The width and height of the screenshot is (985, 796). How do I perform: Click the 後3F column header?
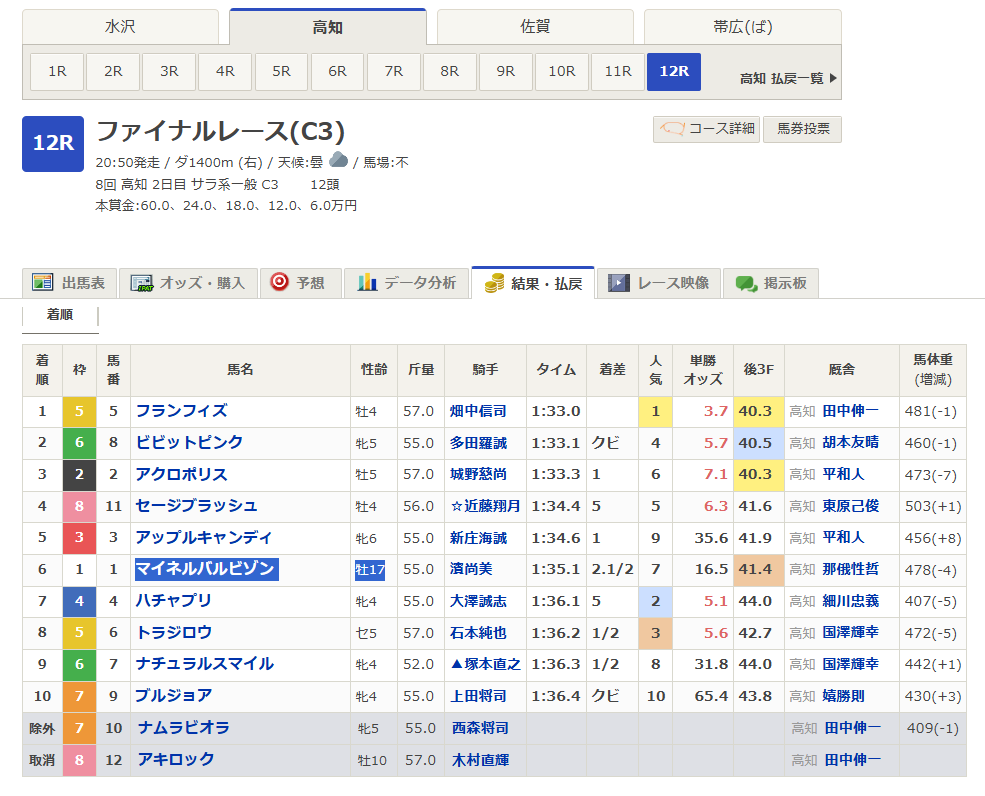[759, 370]
